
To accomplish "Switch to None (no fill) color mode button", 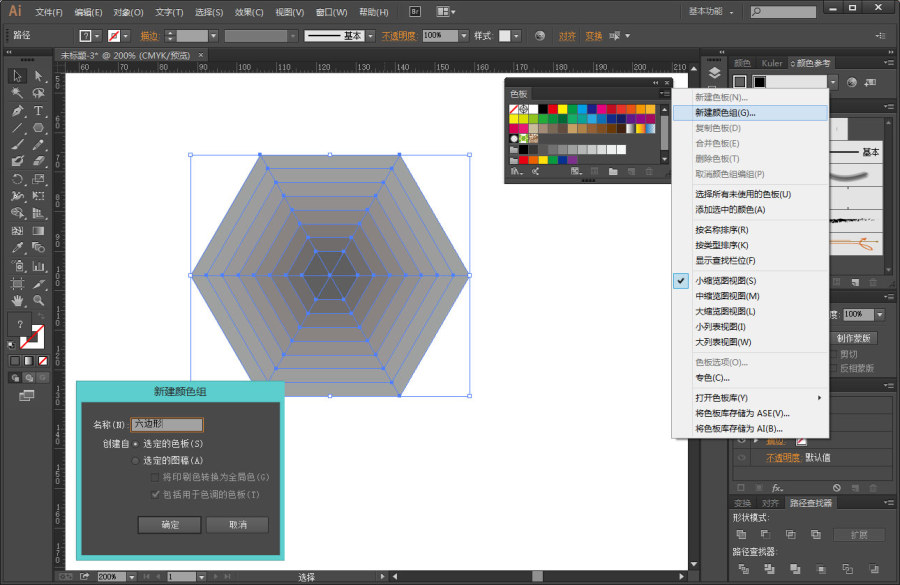I will coord(42,361).
